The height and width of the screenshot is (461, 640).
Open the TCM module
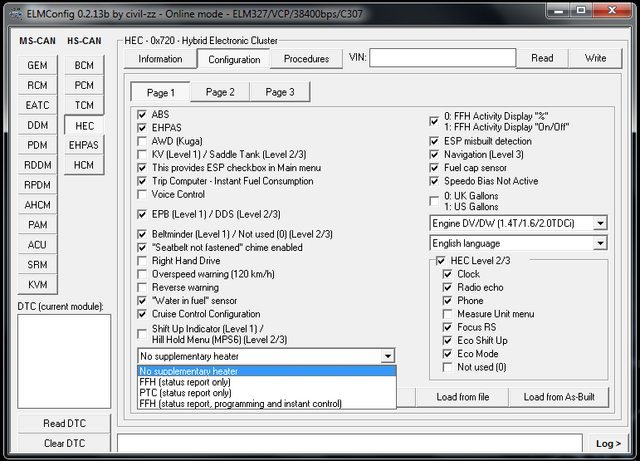(x=84, y=105)
